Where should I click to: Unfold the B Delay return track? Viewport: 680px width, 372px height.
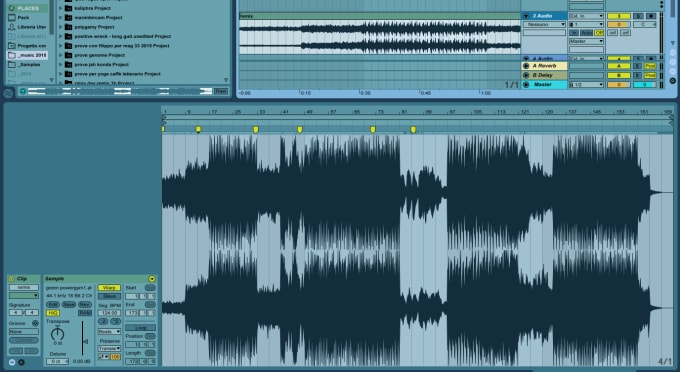tap(526, 75)
